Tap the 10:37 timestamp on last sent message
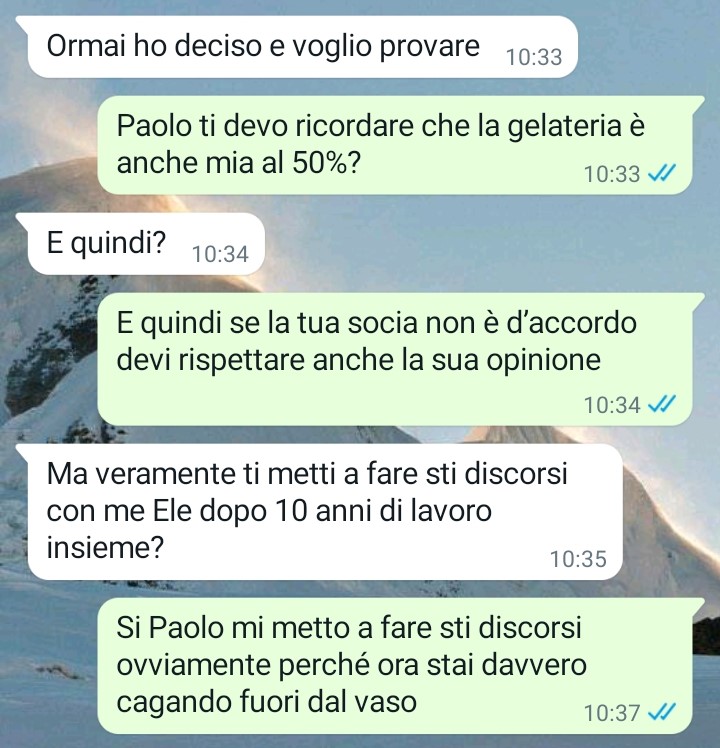Image resolution: width=720 pixels, height=748 pixels. coord(612,713)
